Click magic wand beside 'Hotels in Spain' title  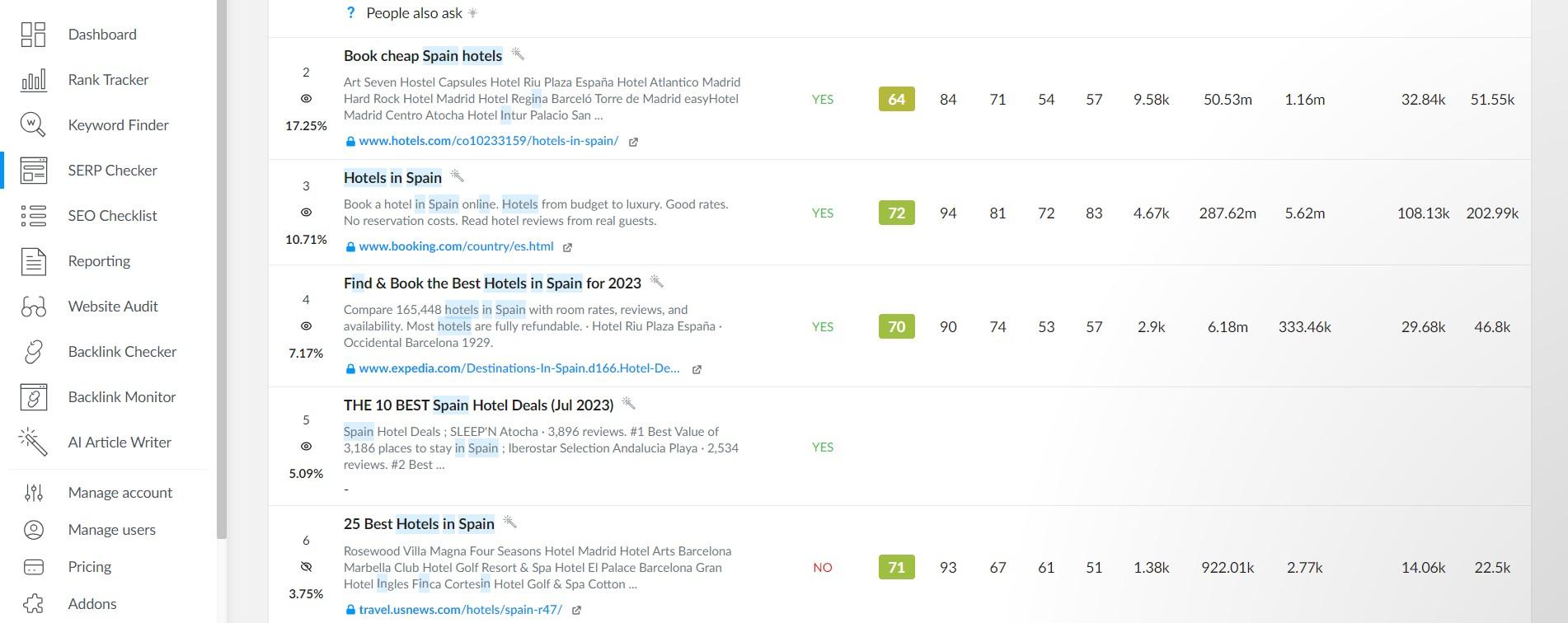tap(457, 176)
